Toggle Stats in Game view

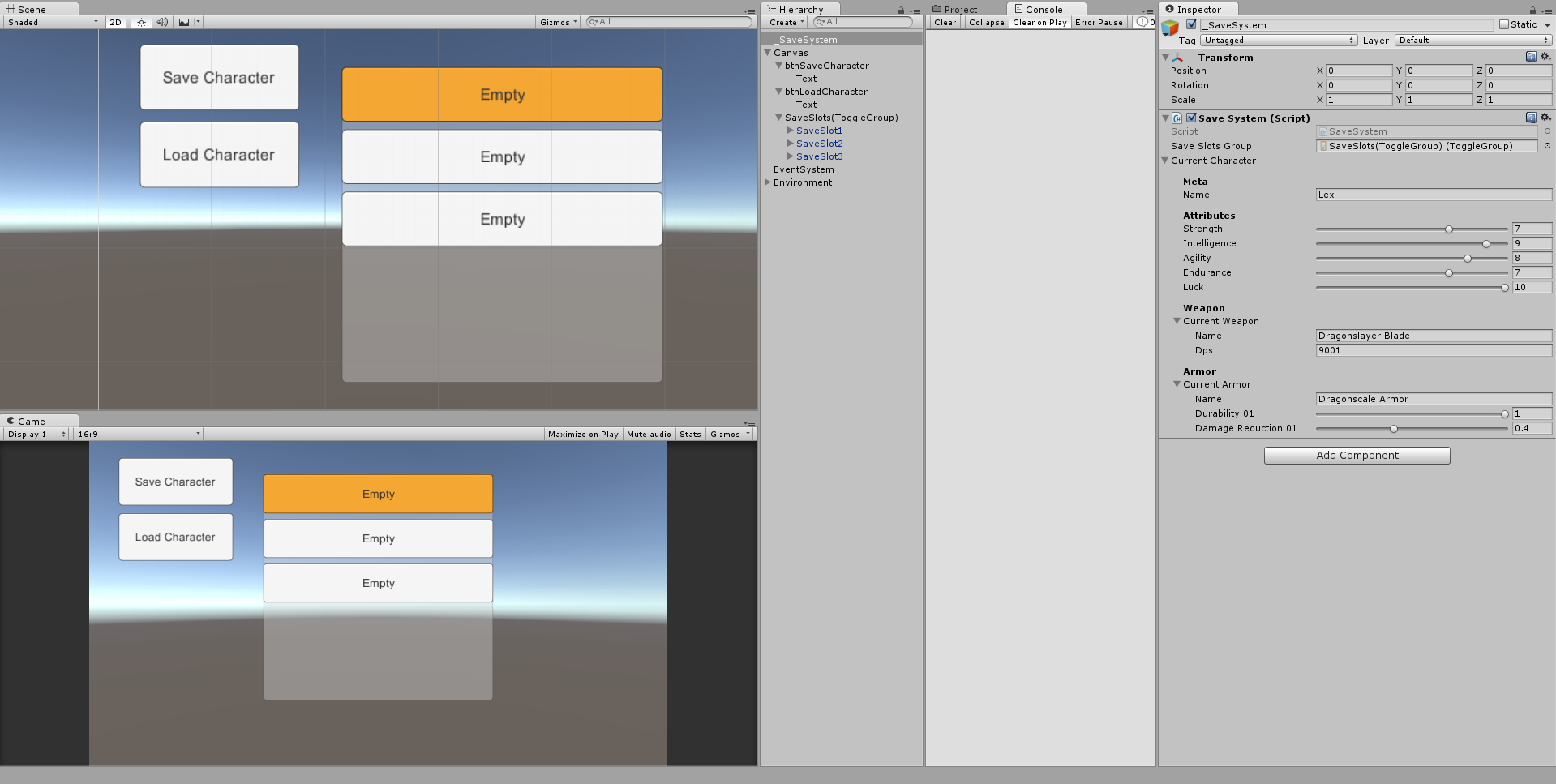pos(691,435)
